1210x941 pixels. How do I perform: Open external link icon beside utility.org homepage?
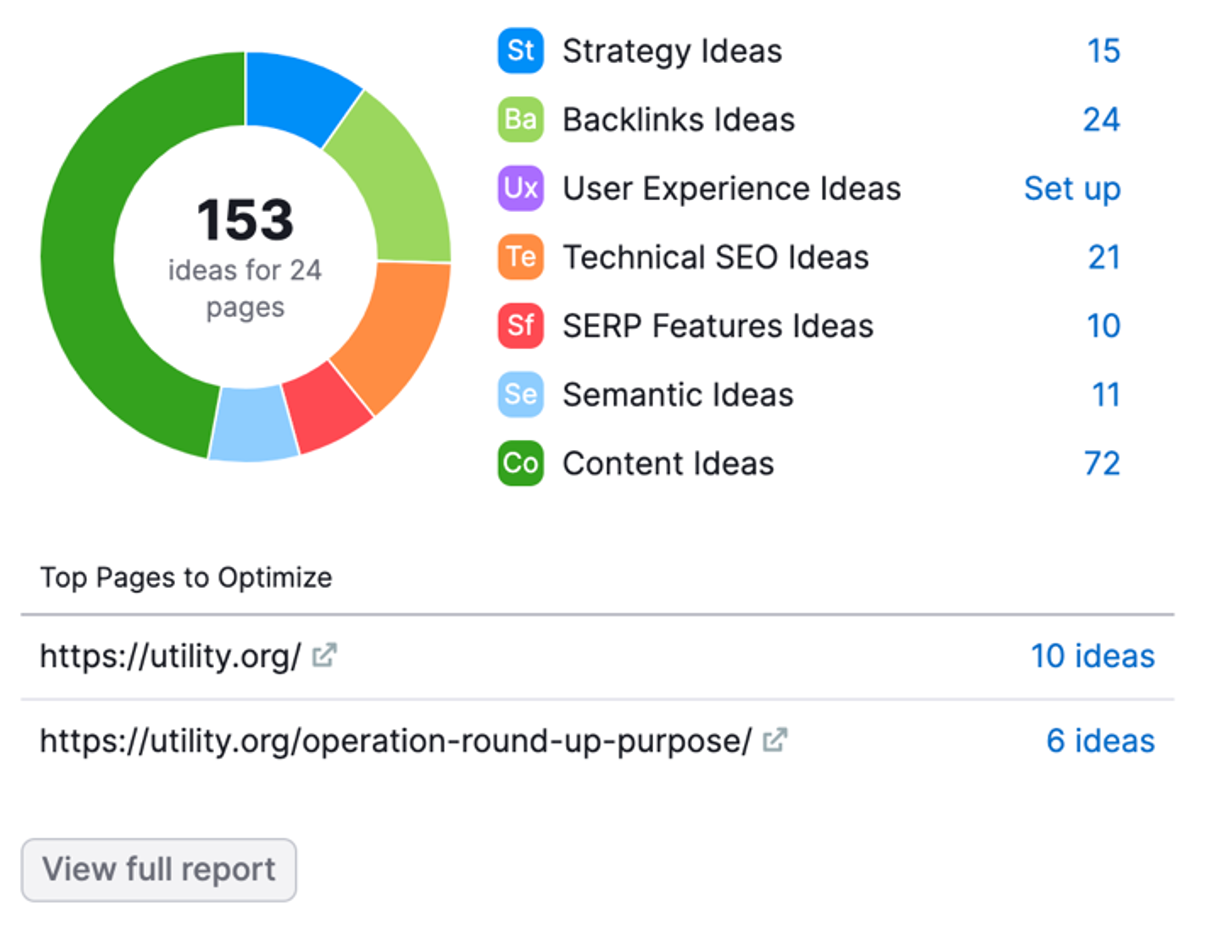324,656
